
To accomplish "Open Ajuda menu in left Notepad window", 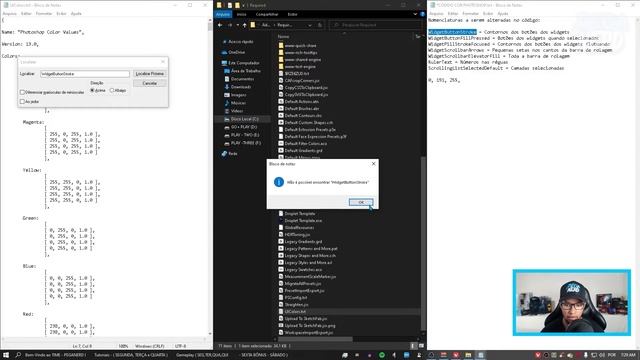I will coord(76,13).
